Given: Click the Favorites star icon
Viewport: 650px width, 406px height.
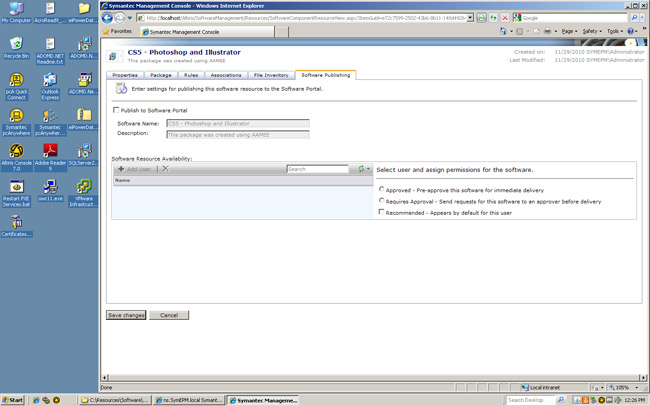Looking at the screenshot, I should click(x=106, y=32).
